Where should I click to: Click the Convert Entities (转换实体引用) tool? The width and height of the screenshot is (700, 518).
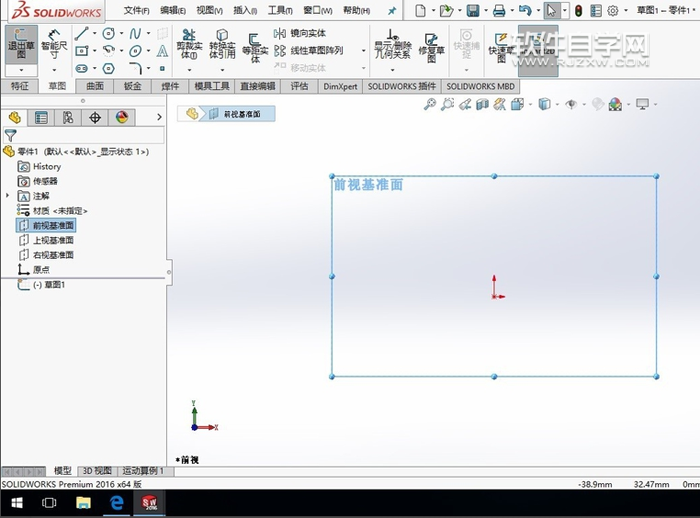222,45
